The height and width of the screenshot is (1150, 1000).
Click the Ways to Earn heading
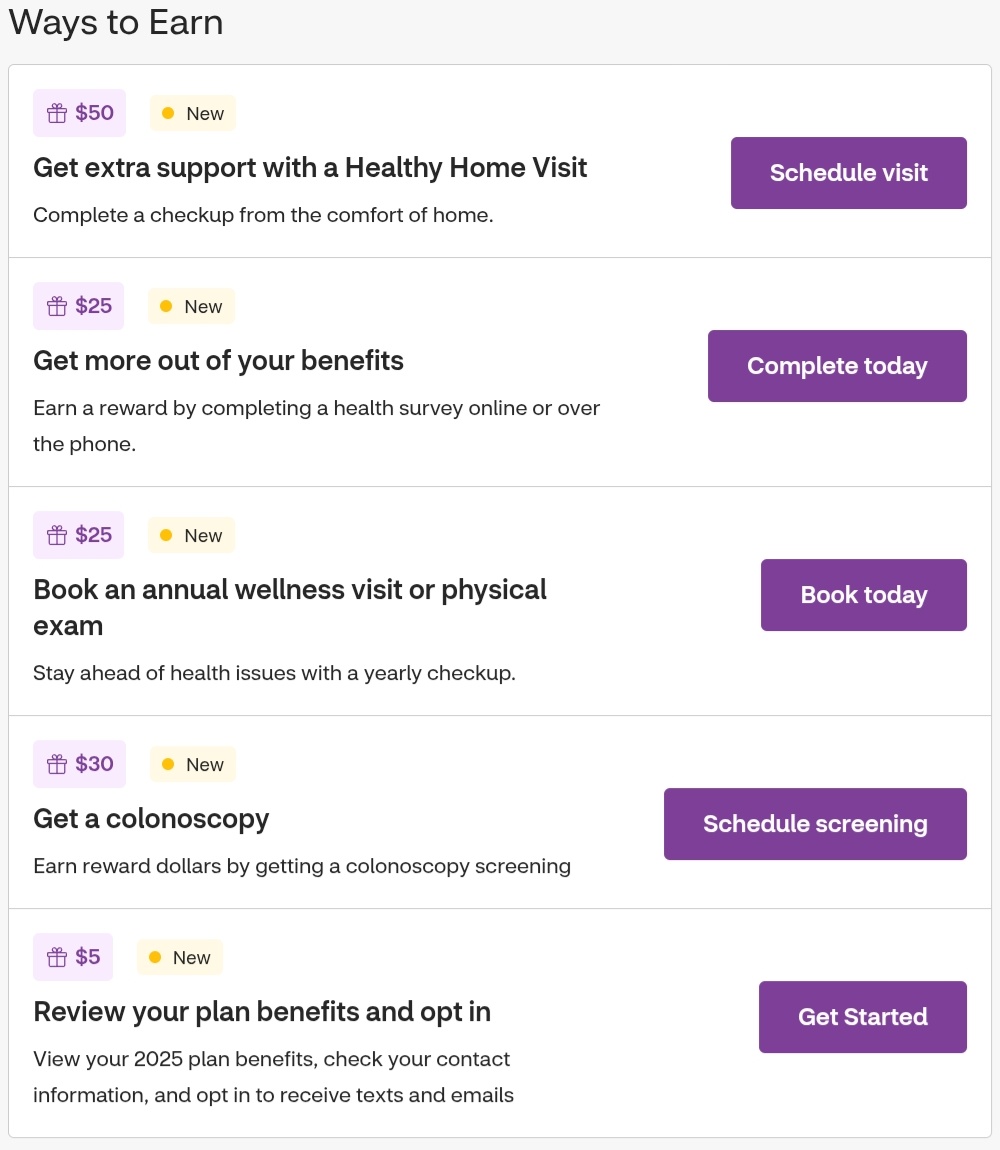(x=116, y=22)
